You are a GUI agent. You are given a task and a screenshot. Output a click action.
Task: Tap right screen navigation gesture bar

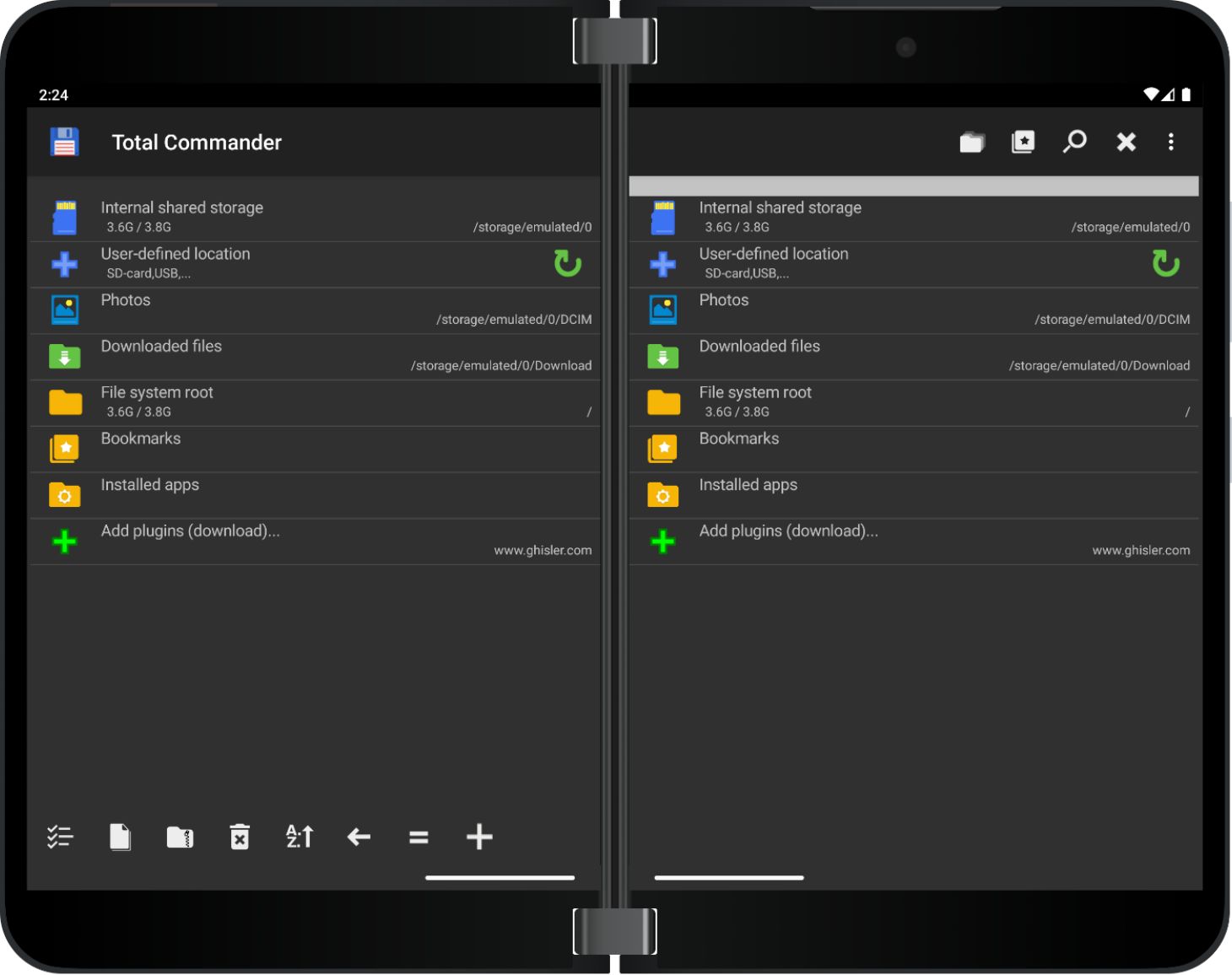click(729, 878)
